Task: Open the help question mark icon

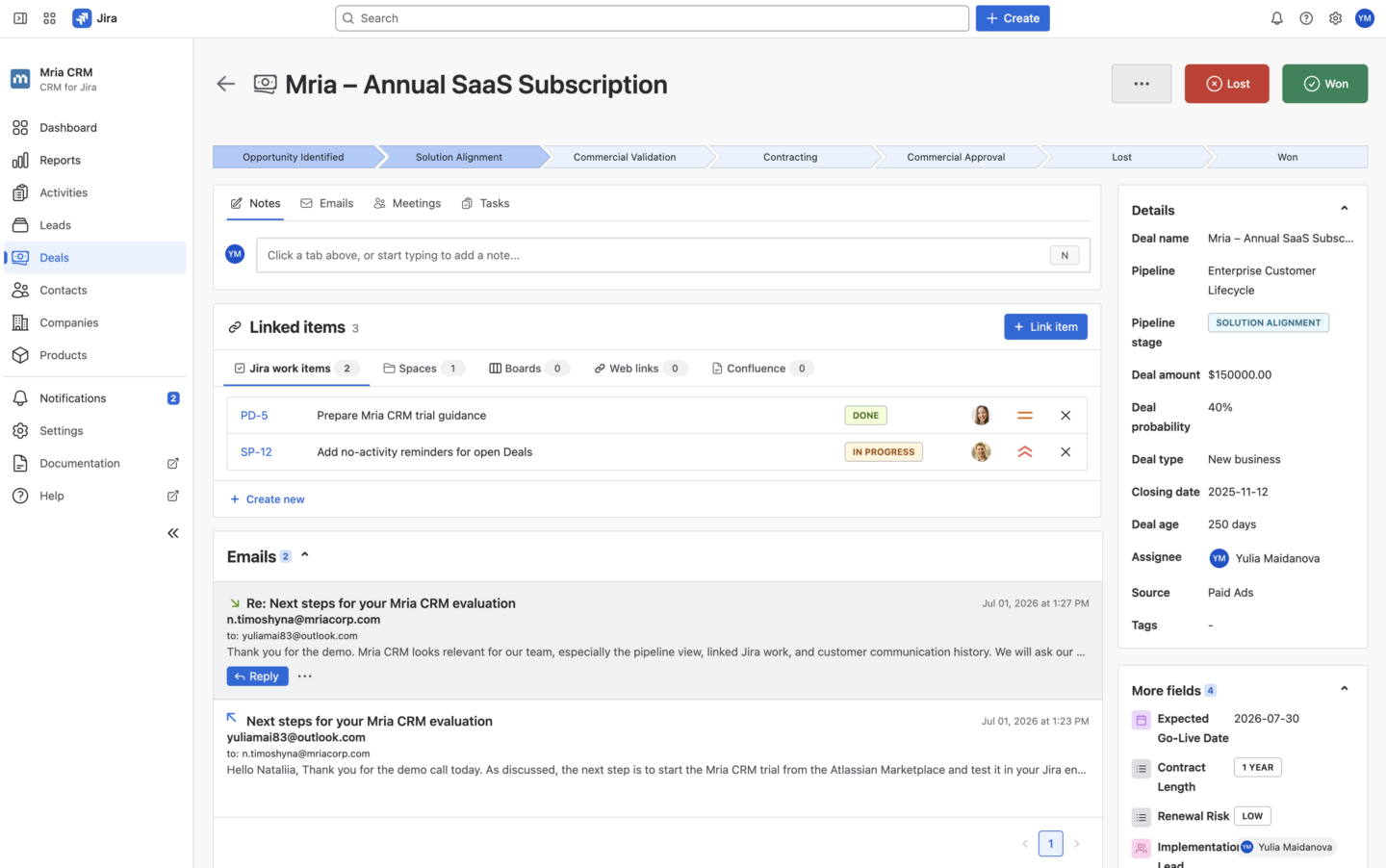Action: 1306,18
